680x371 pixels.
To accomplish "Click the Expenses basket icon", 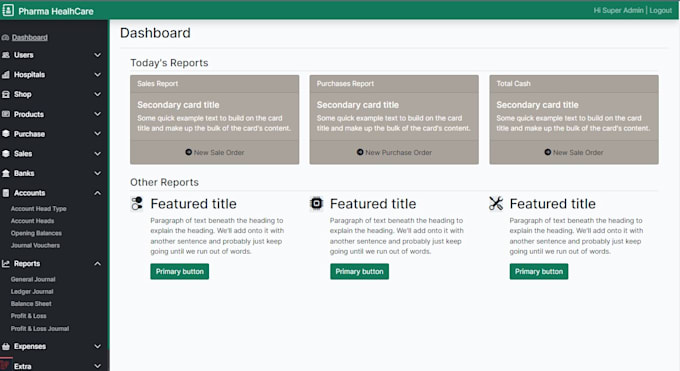I will (x=6, y=346).
